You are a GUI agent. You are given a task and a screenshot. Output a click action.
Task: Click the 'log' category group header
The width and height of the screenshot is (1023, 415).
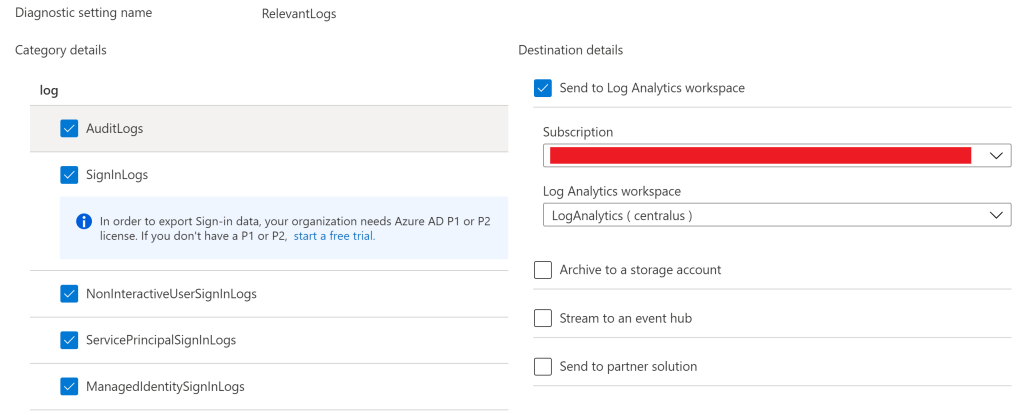point(49,90)
